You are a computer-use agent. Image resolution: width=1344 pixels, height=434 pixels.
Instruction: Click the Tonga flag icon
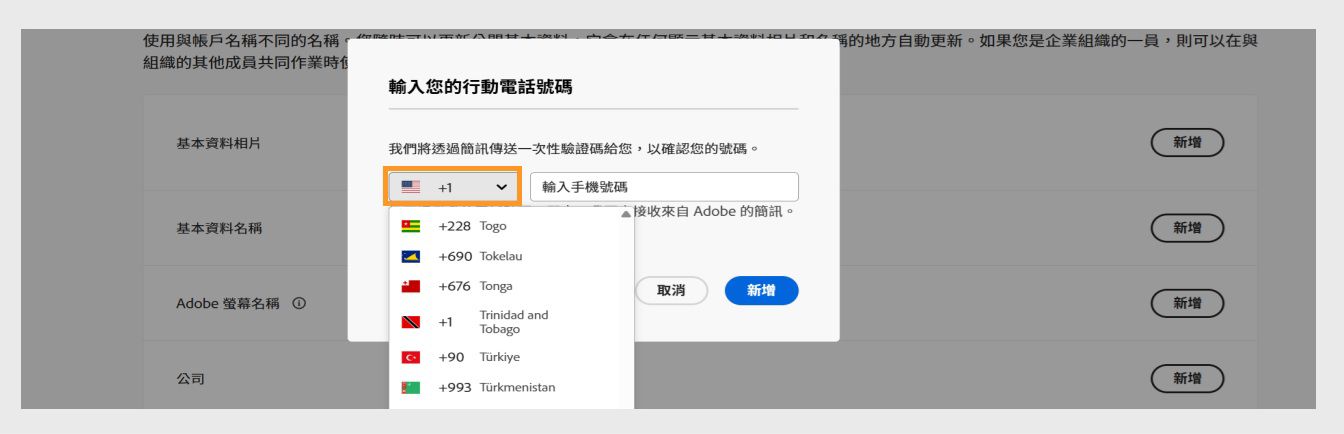[x=411, y=286]
